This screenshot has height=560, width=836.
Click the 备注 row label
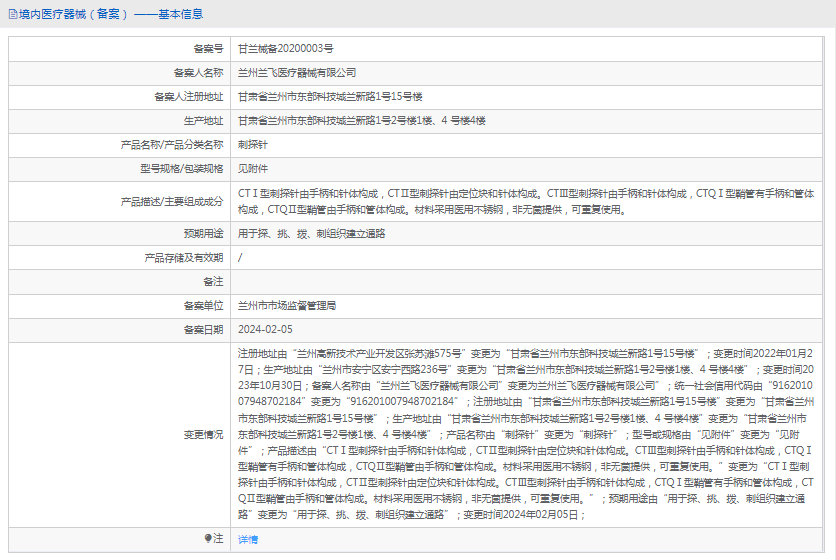click(213, 282)
